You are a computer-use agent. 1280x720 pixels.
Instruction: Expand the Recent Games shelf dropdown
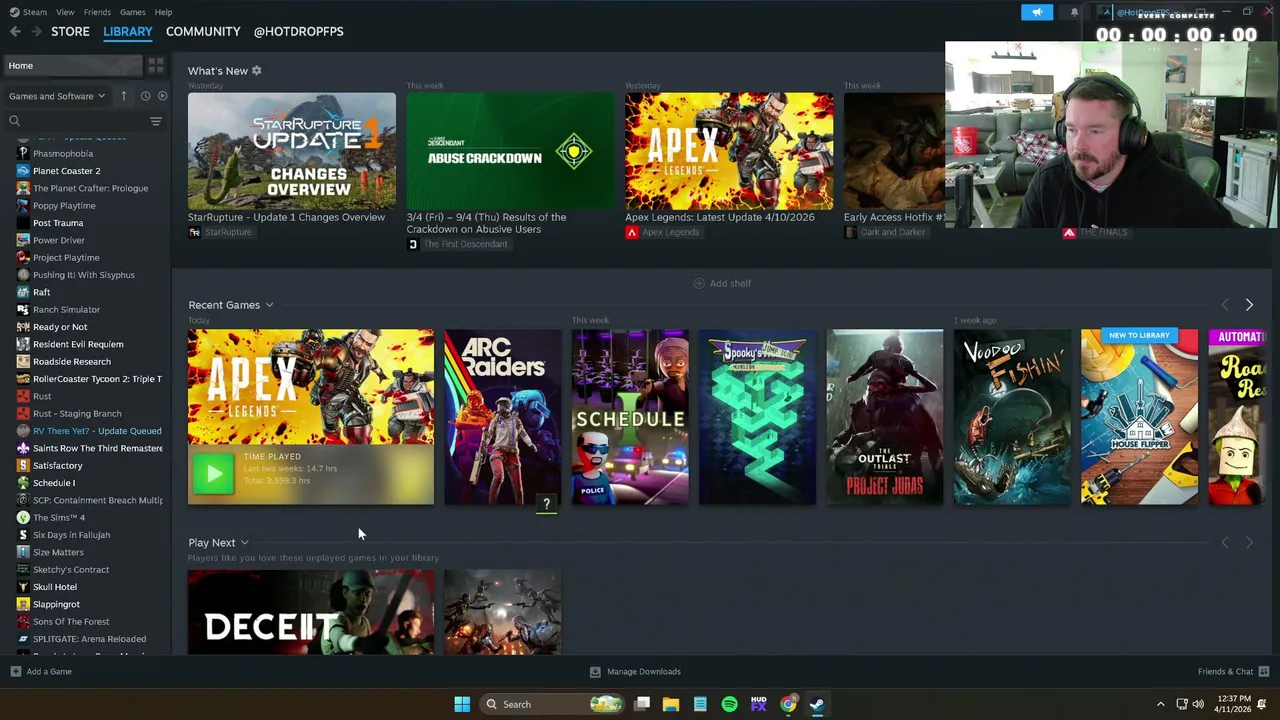pos(269,305)
